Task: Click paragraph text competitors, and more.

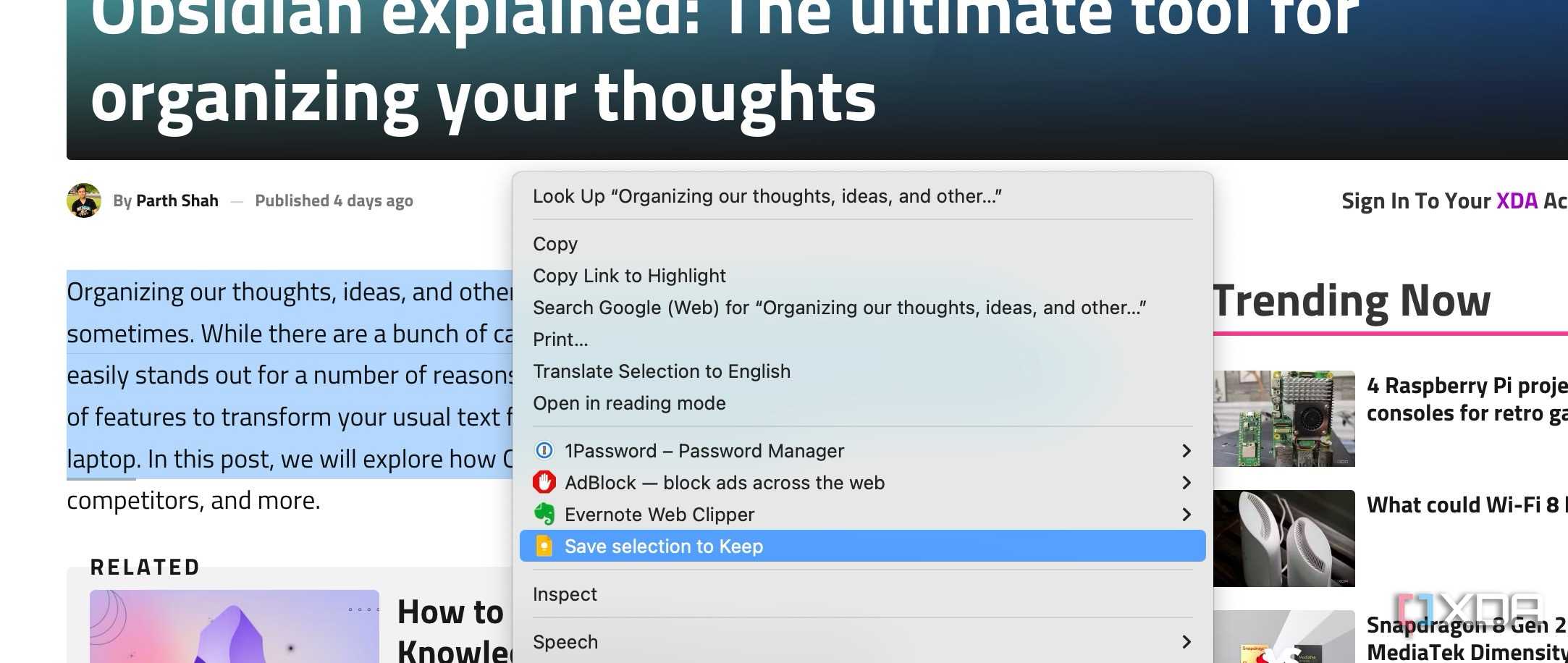Action: coord(193,500)
